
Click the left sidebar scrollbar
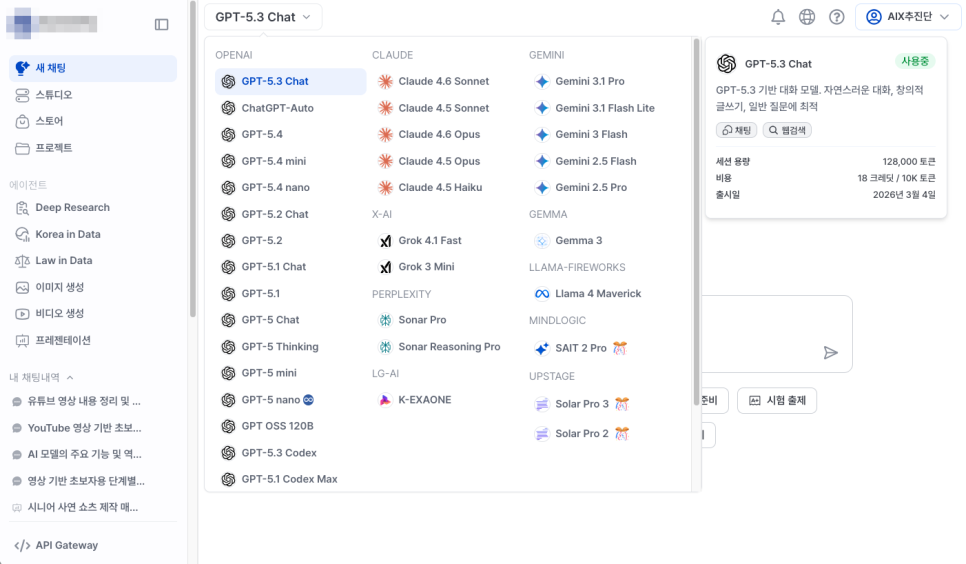192,160
